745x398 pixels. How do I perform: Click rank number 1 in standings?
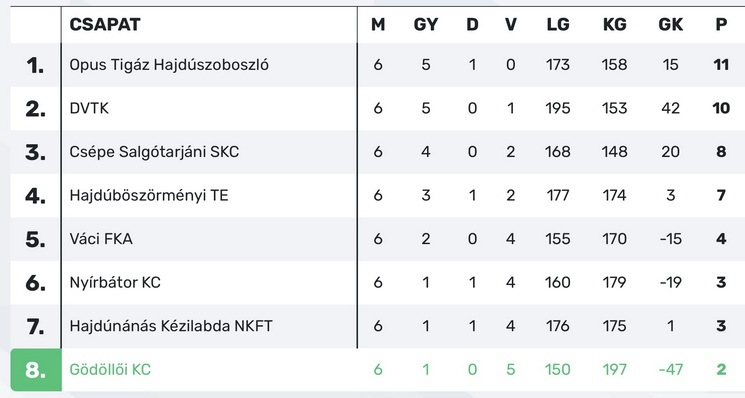[x=35, y=65]
